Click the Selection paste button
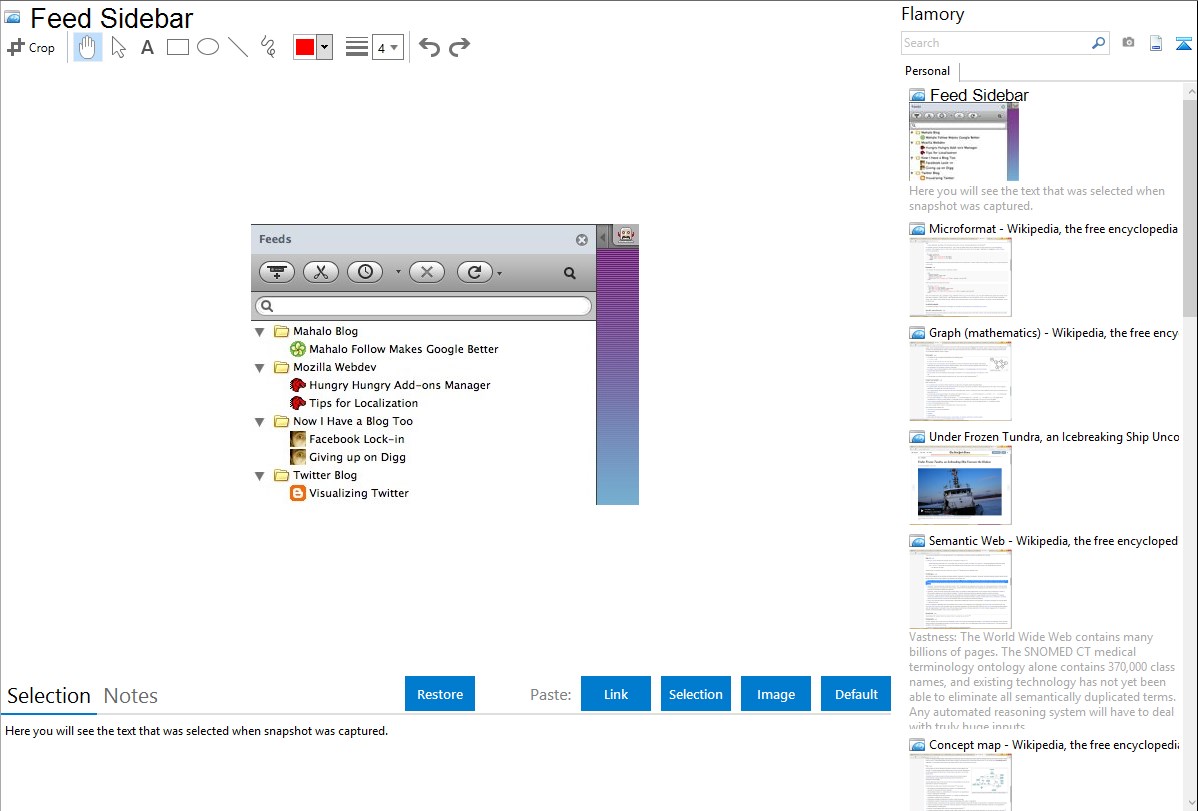This screenshot has width=1198, height=811. (695, 694)
